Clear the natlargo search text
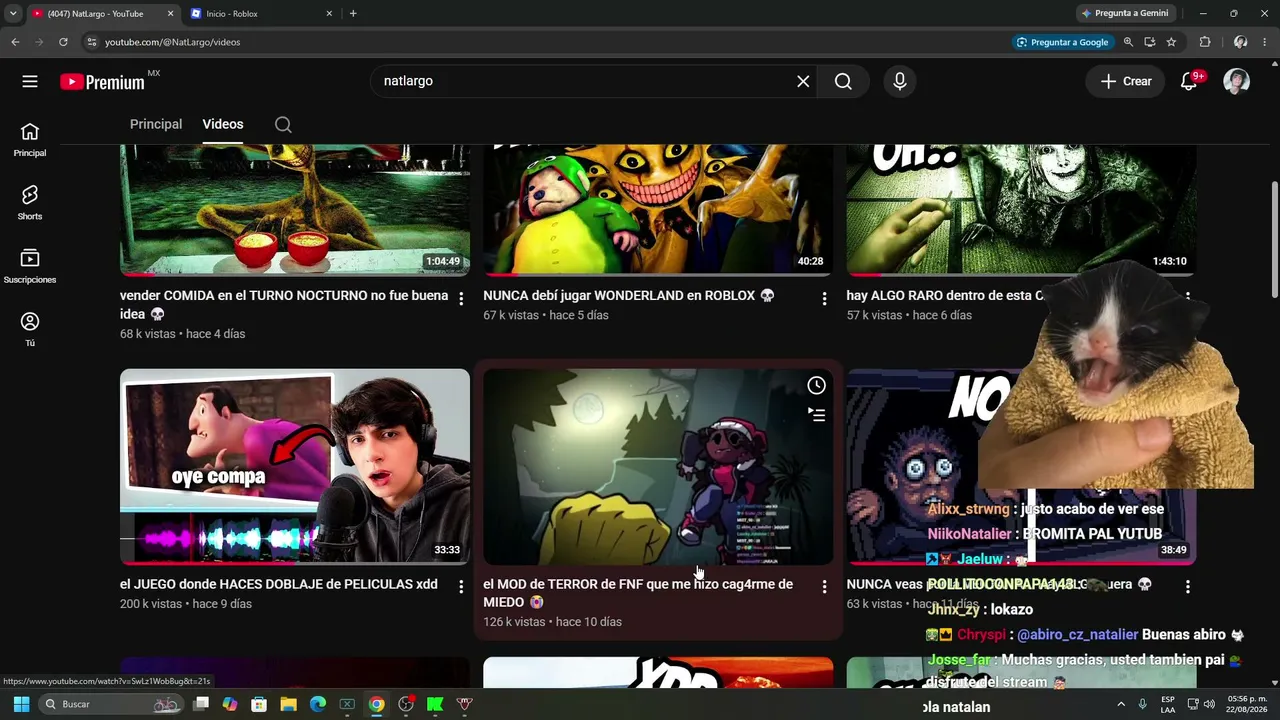This screenshot has width=1280, height=720. (x=803, y=81)
